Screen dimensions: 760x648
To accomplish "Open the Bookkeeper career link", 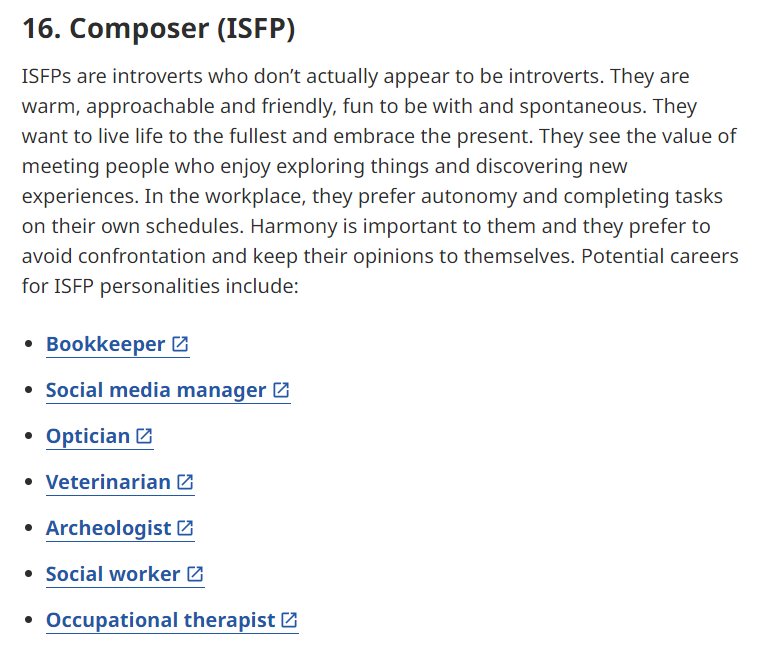I will click(106, 345).
